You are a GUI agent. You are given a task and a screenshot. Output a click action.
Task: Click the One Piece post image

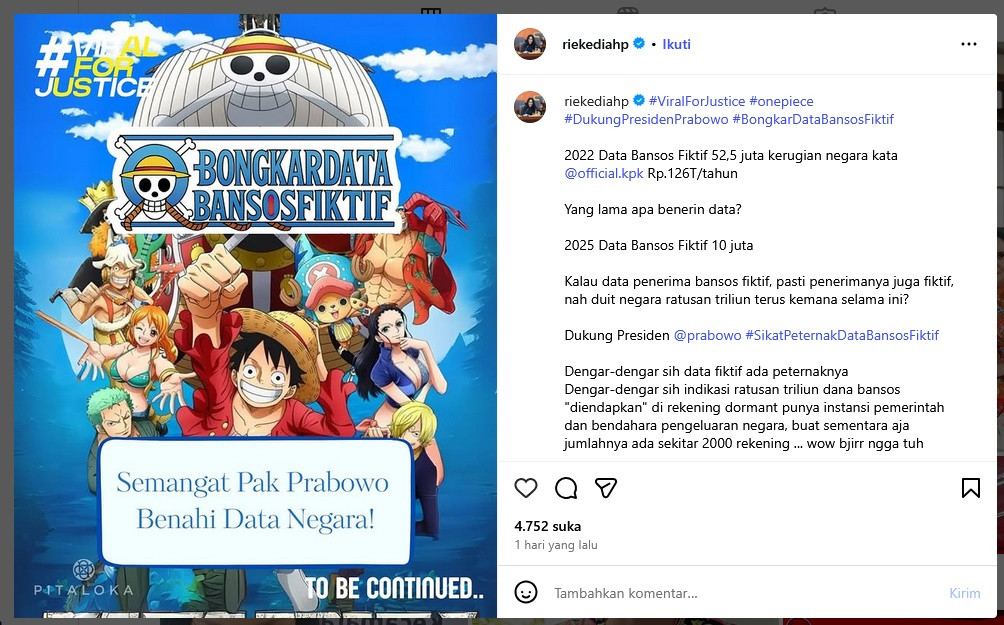(x=255, y=316)
